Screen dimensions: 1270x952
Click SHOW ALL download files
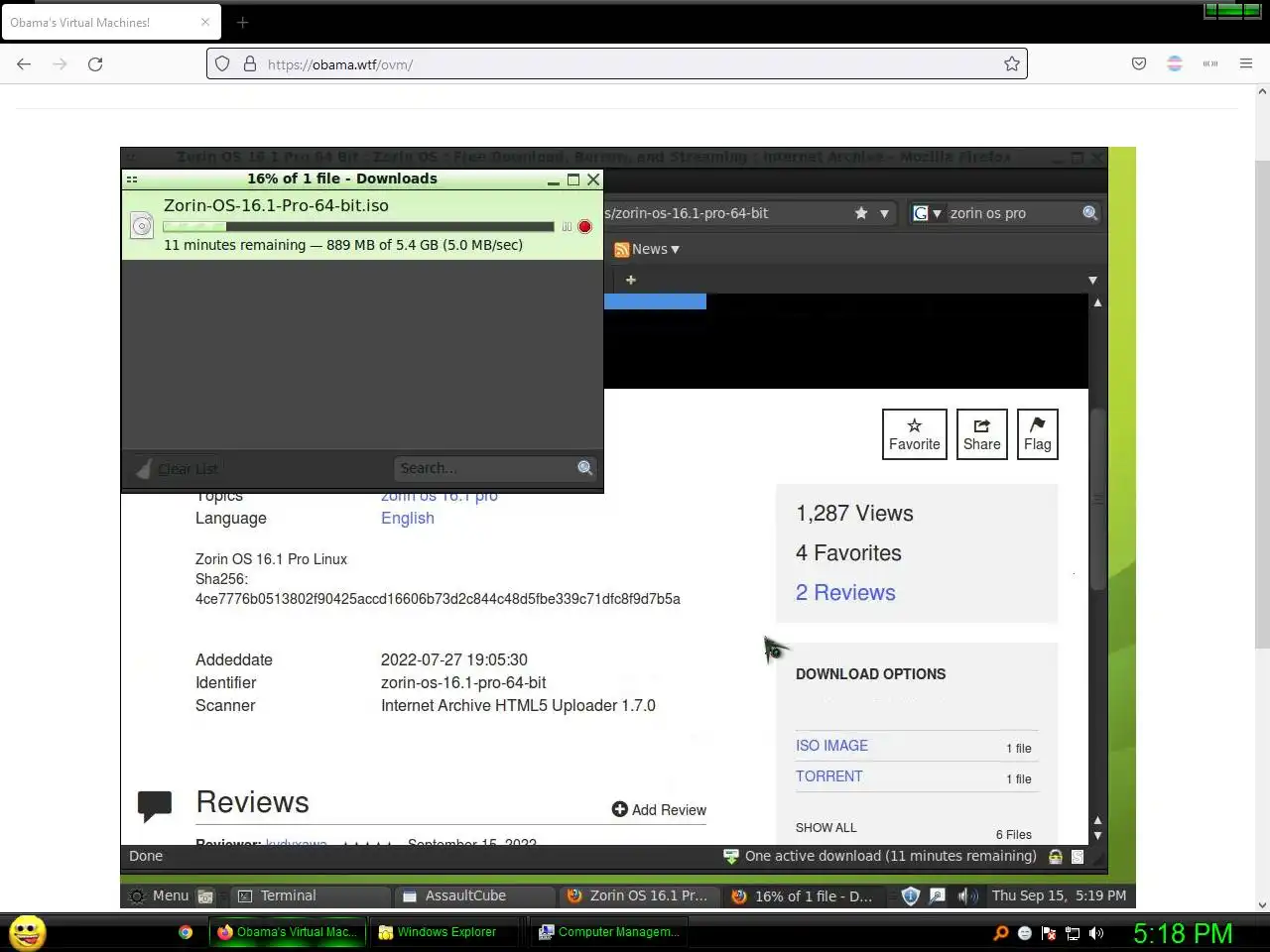(x=825, y=828)
